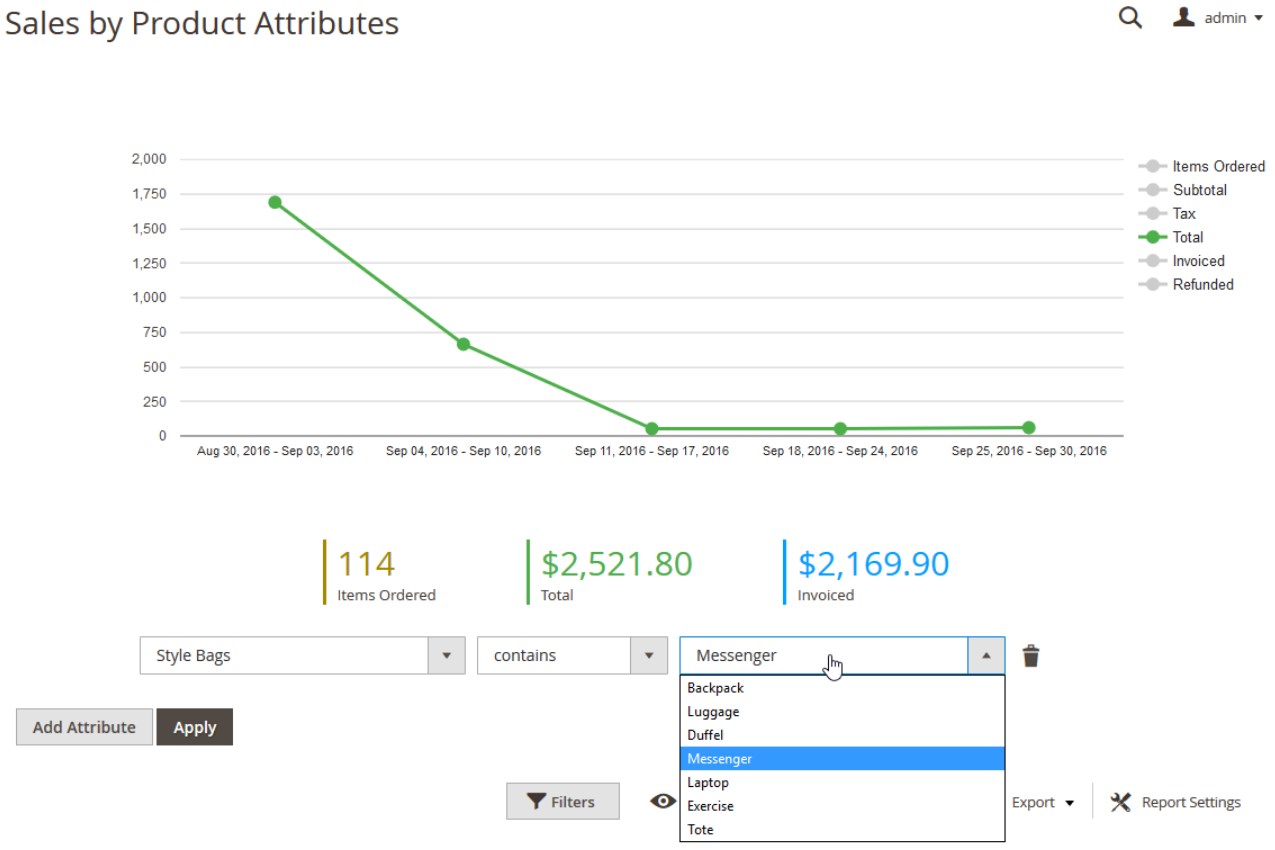Click the Aug 30 data point on chart
The height and width of the screenshot is (850, 1275).
[x=275, y=202]
